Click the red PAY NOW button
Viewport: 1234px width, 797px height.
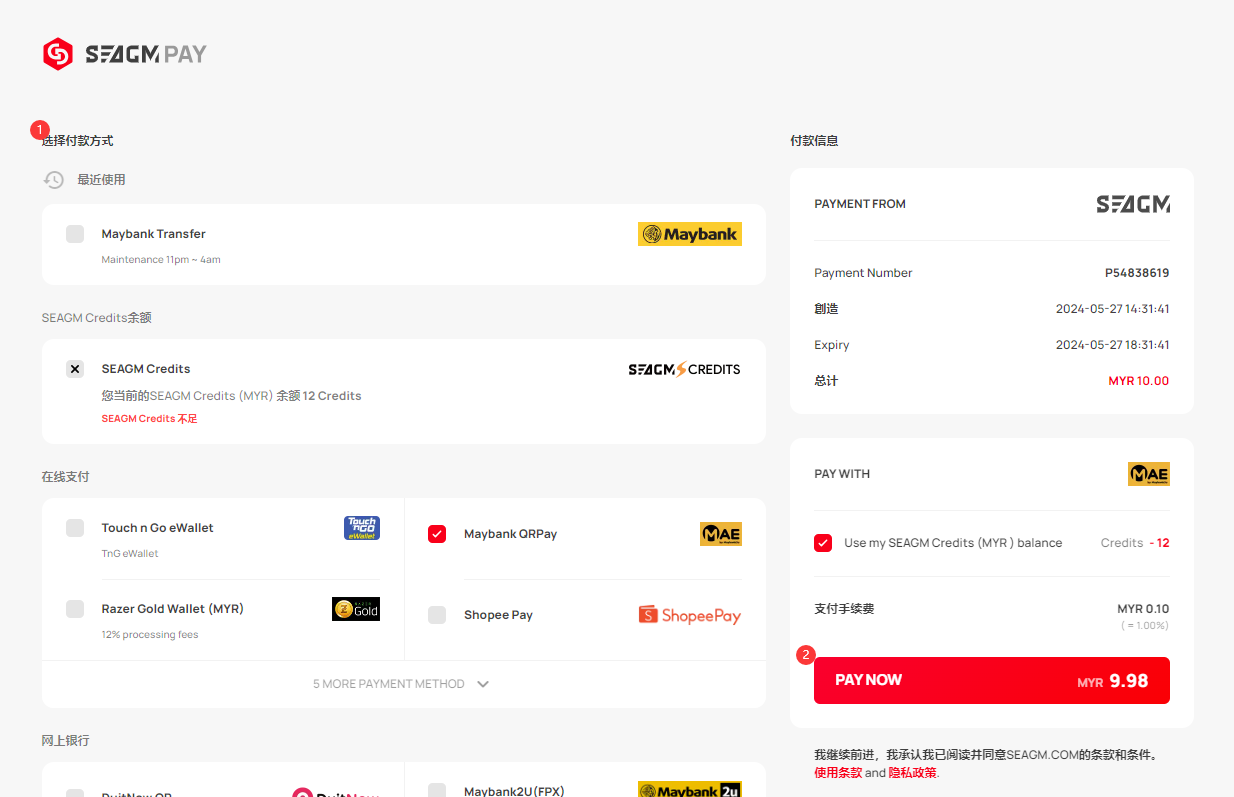click(x=992, y=680)
